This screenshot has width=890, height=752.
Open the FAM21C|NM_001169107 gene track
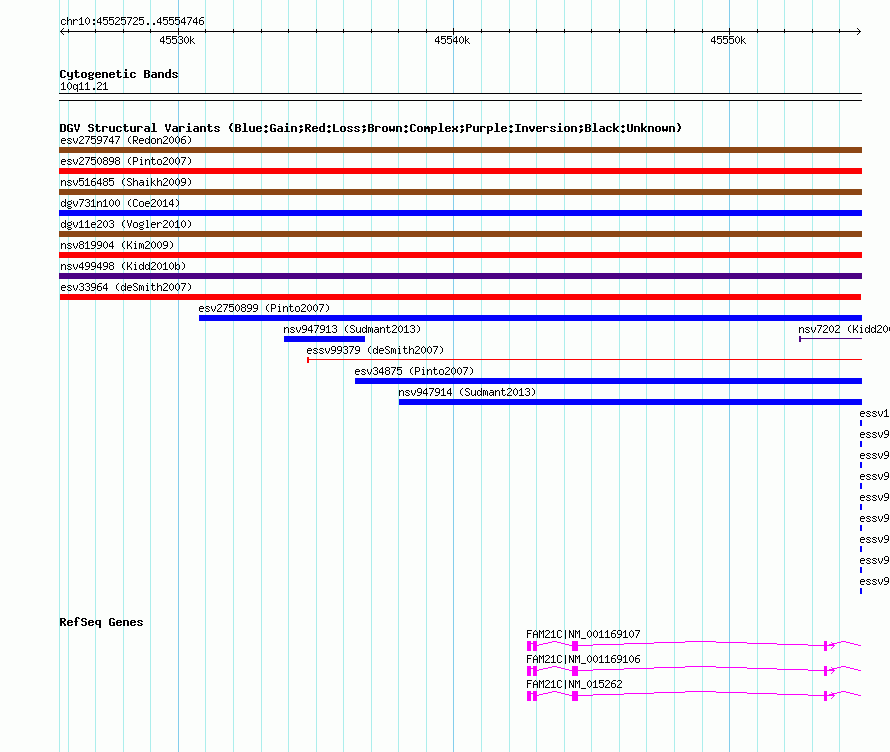click(x=694, y=646)
